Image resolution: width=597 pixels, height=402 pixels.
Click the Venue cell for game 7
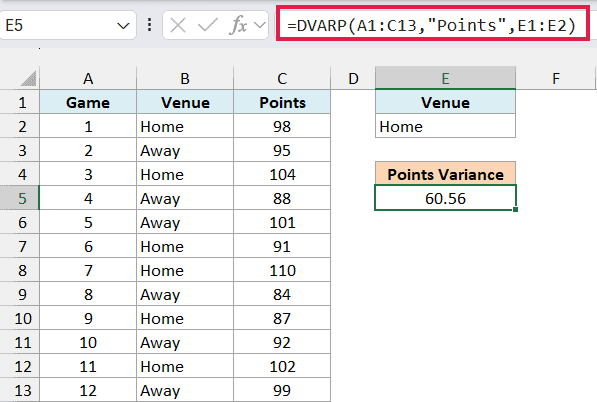pos(185,270)
